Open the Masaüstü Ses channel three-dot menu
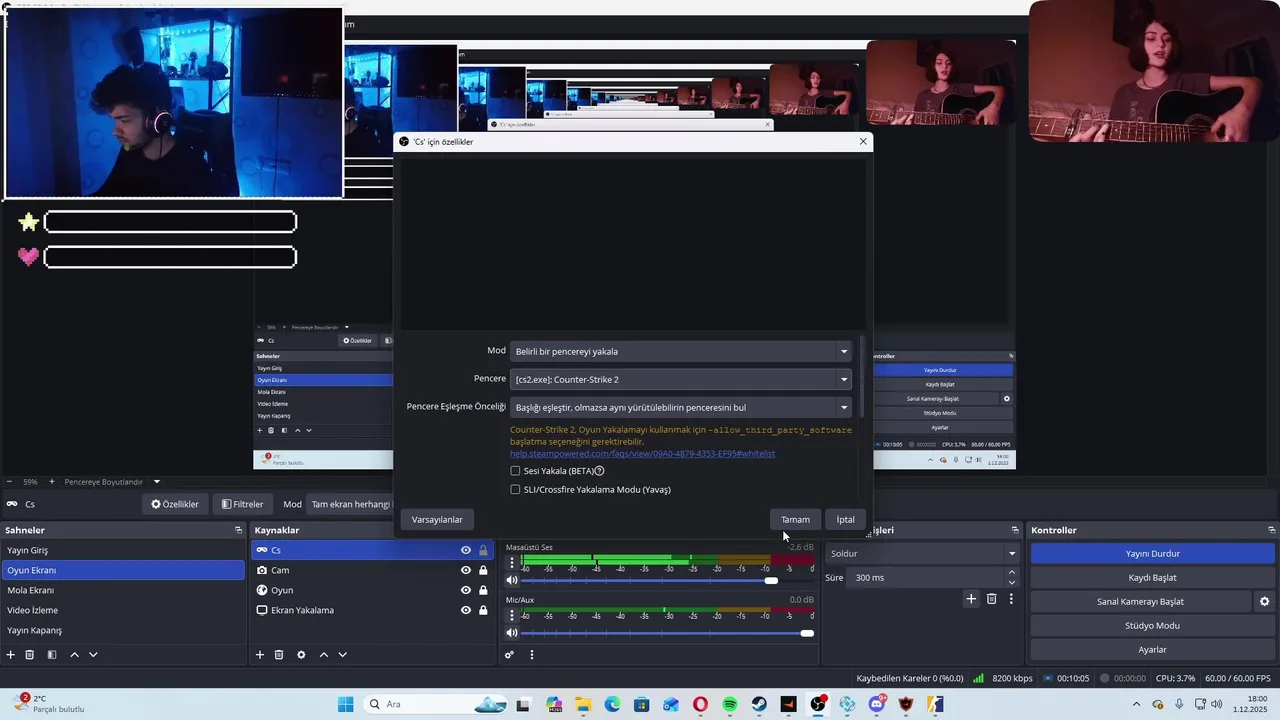The height and width of the screenshot is (720, 1280). tap(512, 562)
